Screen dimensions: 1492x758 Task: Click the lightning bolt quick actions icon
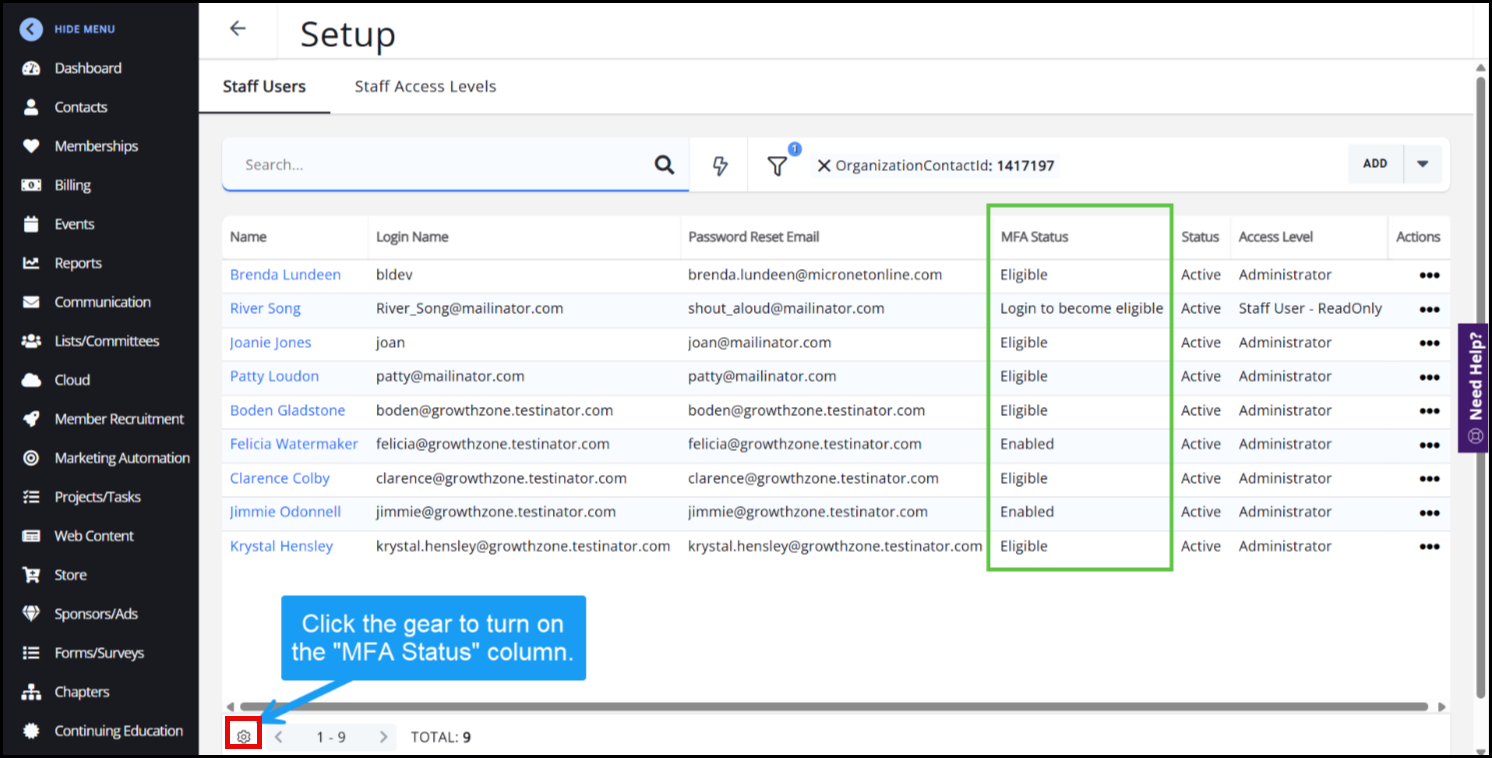[x=719, y=166]
